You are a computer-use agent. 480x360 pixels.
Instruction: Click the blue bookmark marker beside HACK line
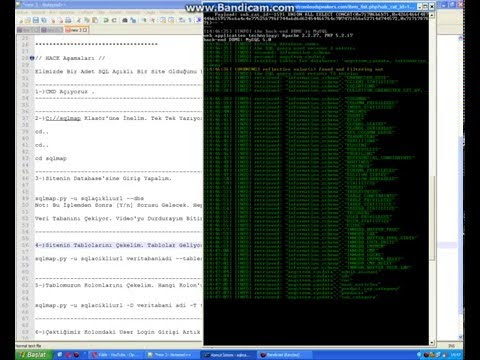point(32,58)
